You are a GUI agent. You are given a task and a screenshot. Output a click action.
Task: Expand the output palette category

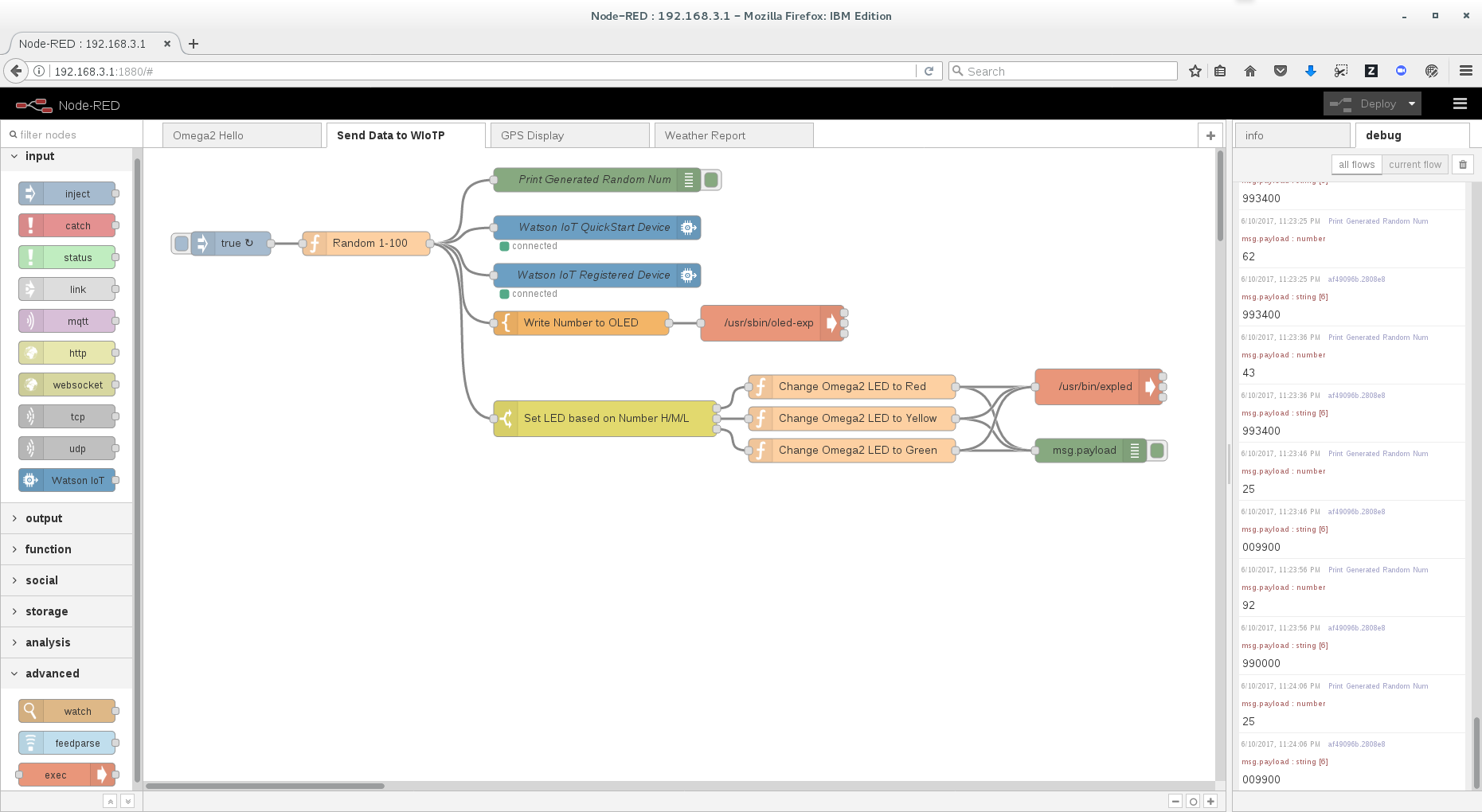click(67, 518)
